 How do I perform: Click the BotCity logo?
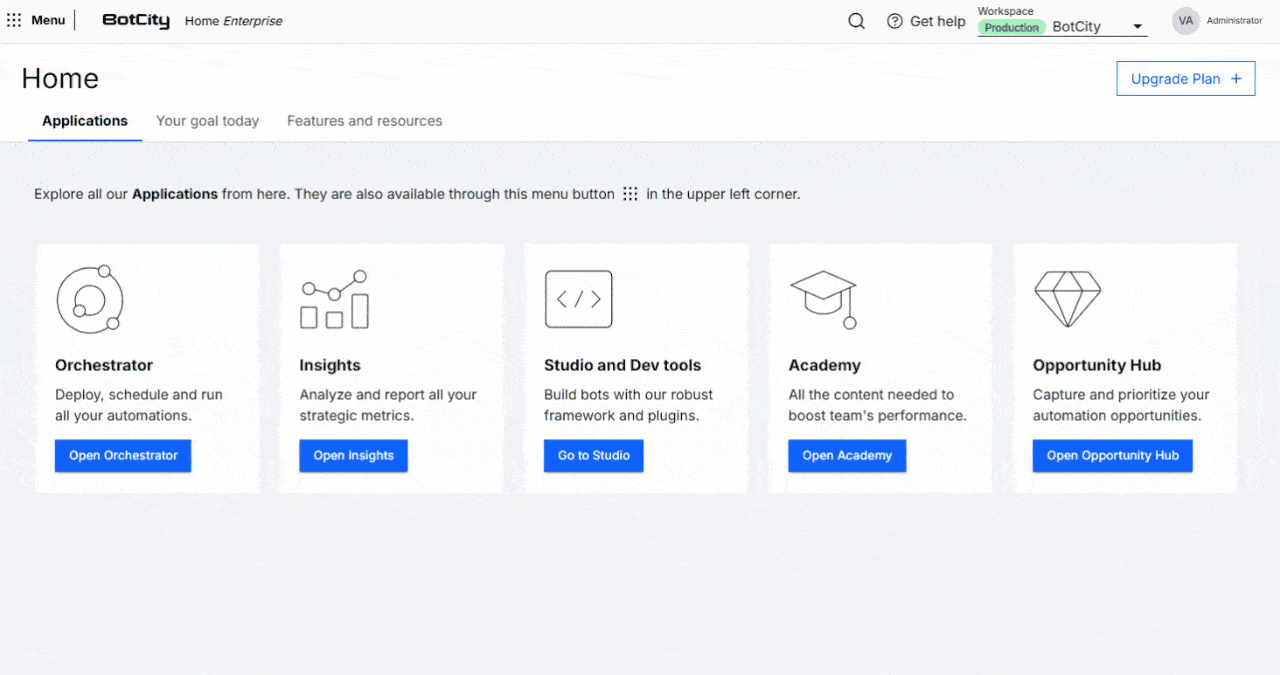click(136, 21)
